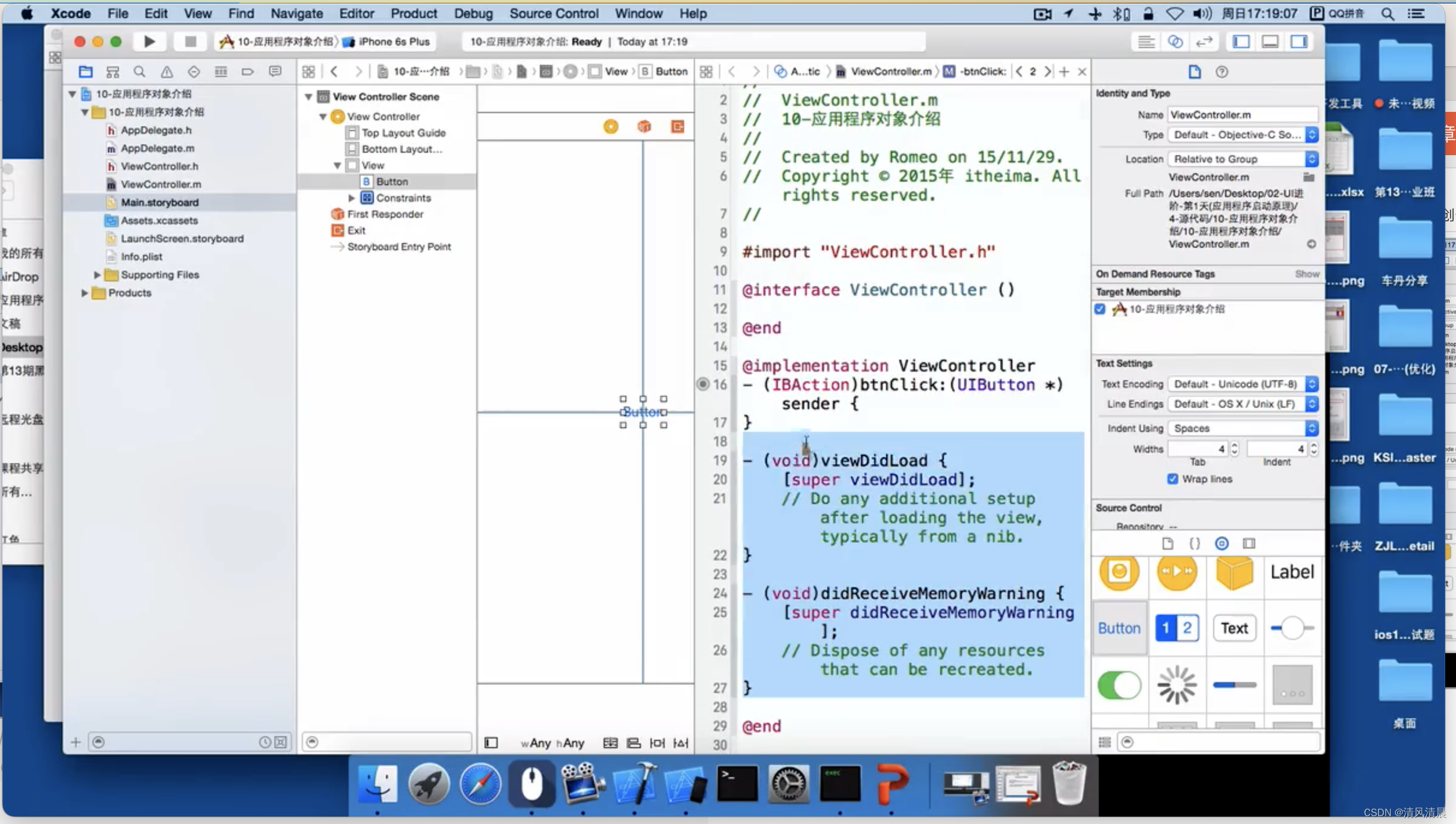Select AppDelegate.h in the navigator

pyautogui.click(x=156, y=130)
